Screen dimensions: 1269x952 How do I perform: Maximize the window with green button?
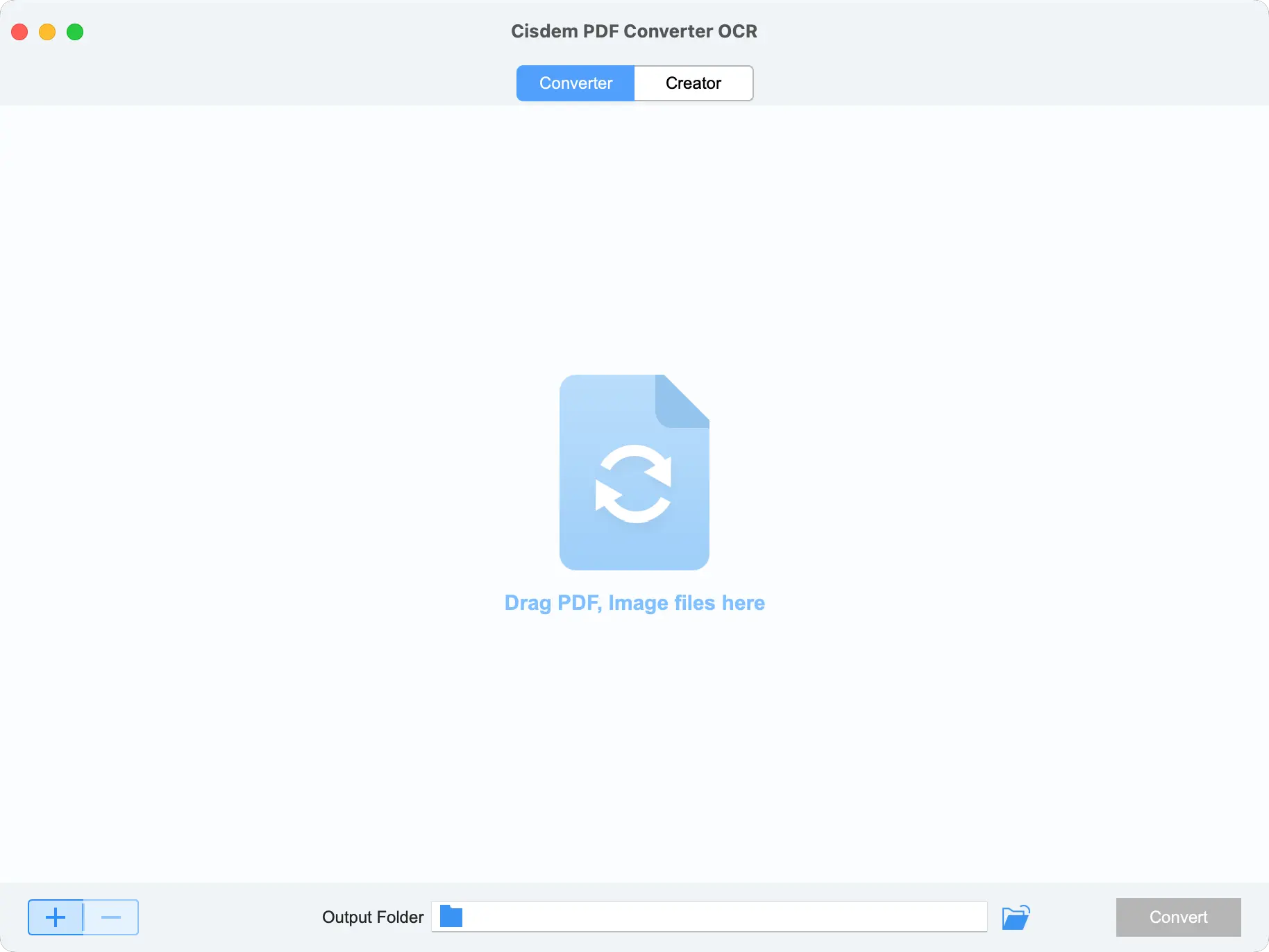tap(75, 32)
